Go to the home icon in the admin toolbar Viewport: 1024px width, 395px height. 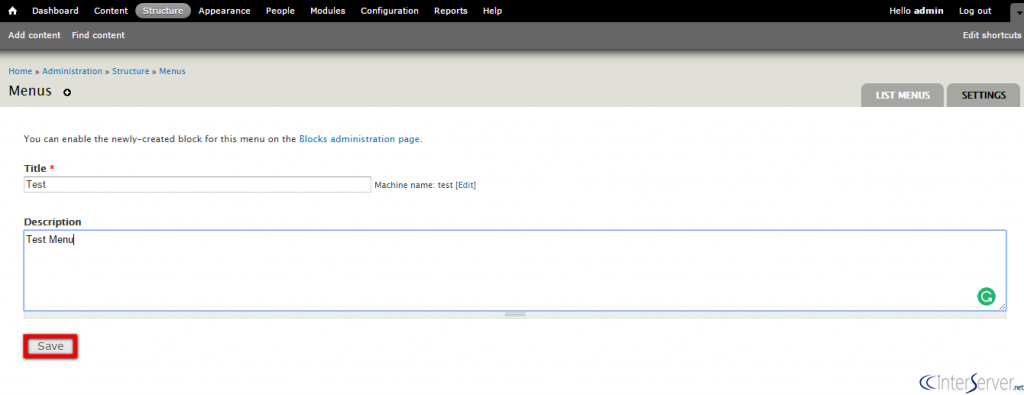pyautogui.click(x=12, y=11)
